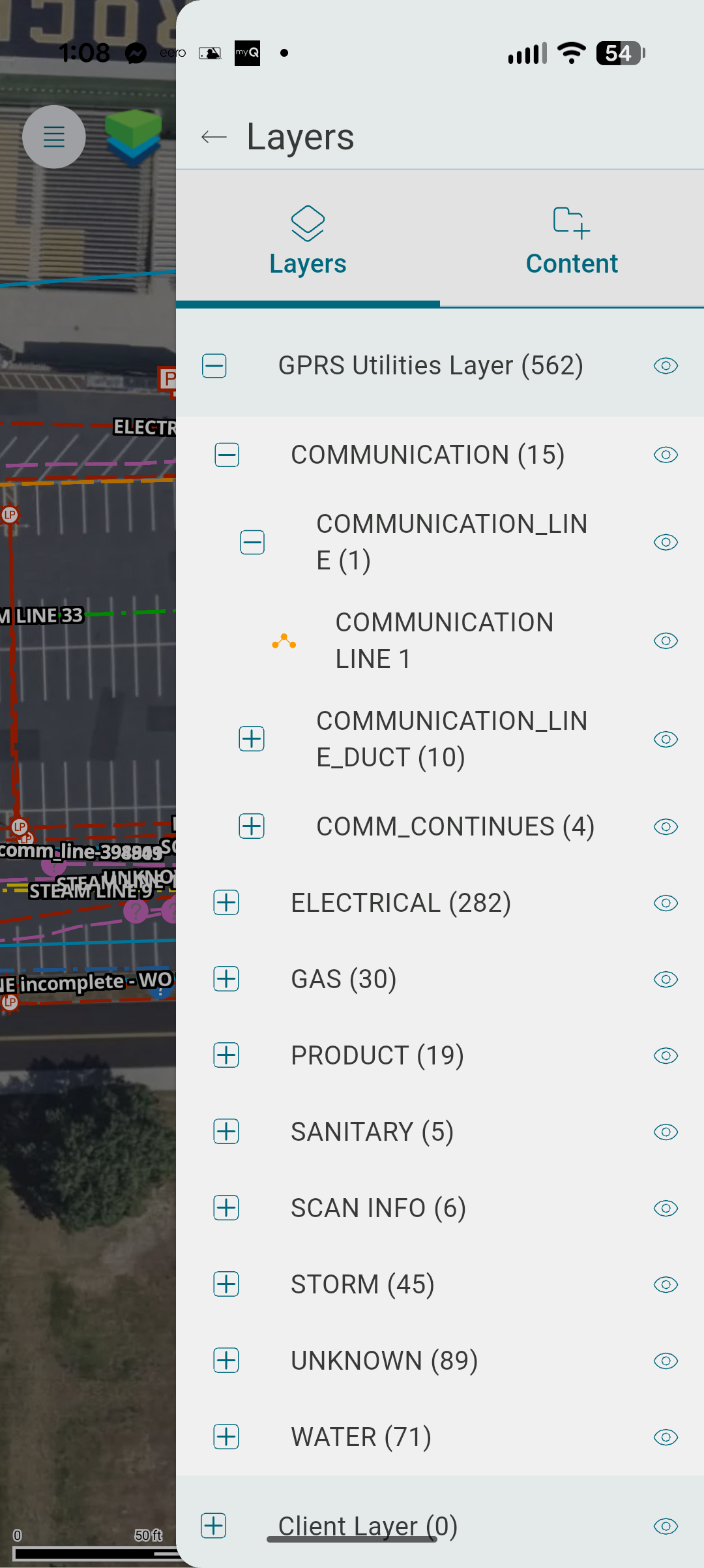Toggle visibility of PRODUCT (19)
704x1568 pixels.
666,1055
